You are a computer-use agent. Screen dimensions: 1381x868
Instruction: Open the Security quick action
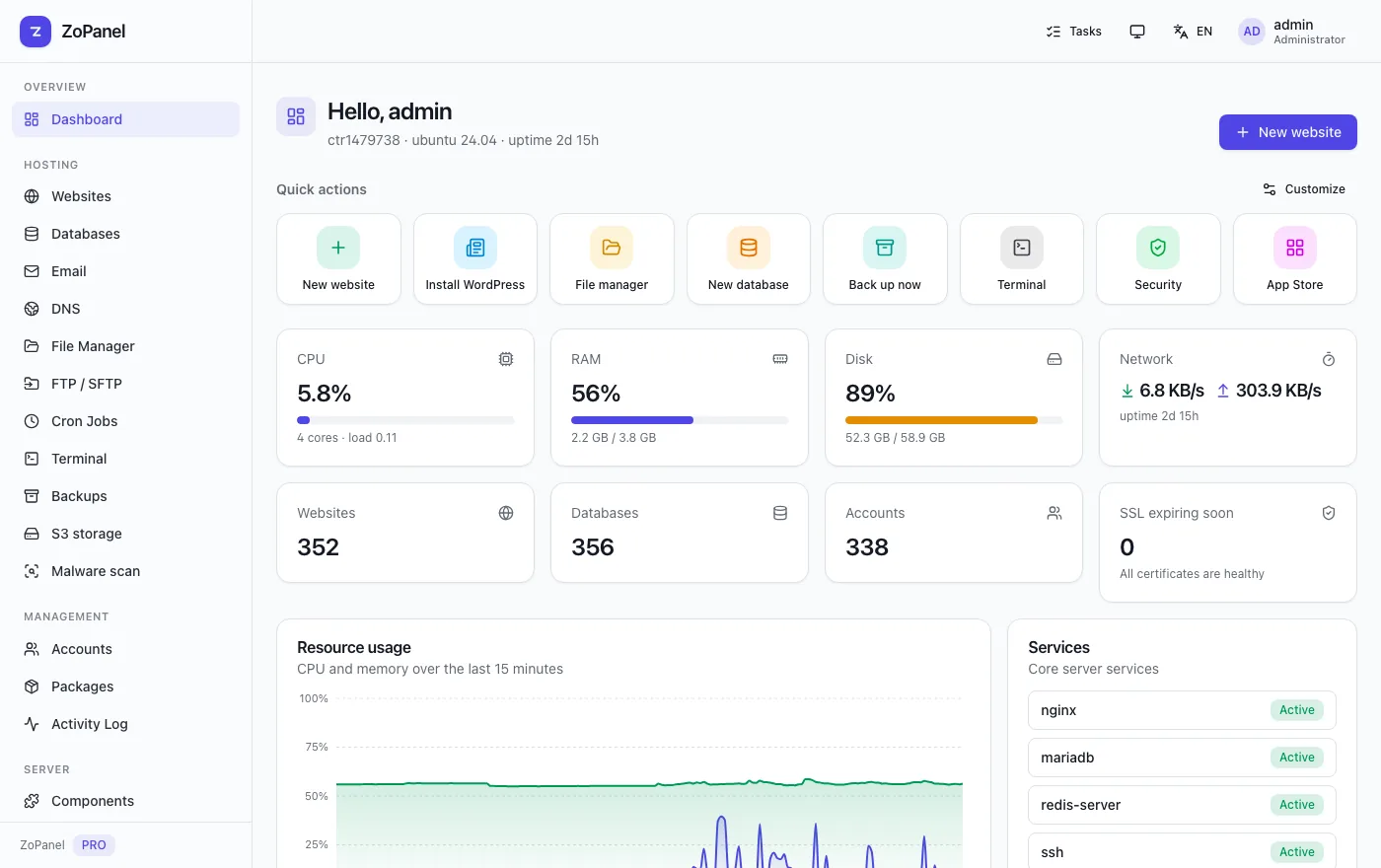tap(1158, 259)
